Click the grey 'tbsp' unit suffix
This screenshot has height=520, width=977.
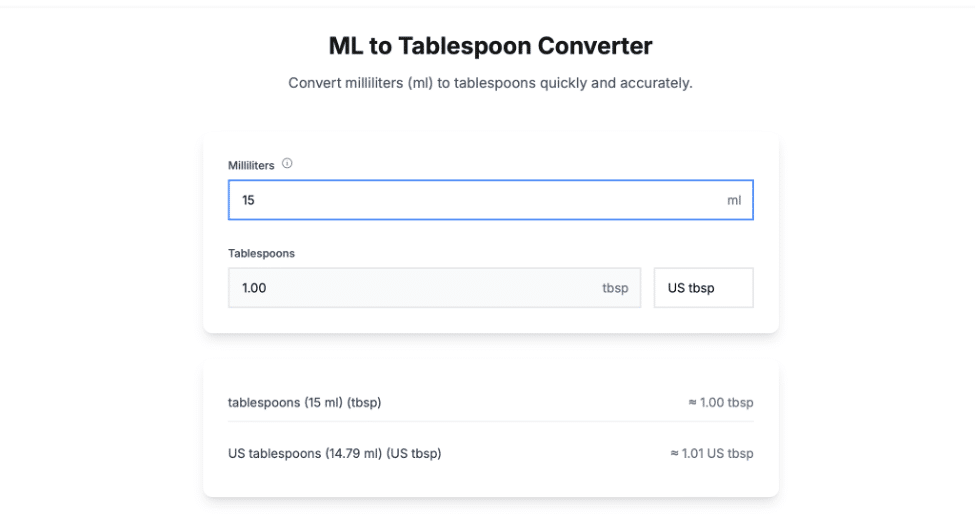click(615, 288)
